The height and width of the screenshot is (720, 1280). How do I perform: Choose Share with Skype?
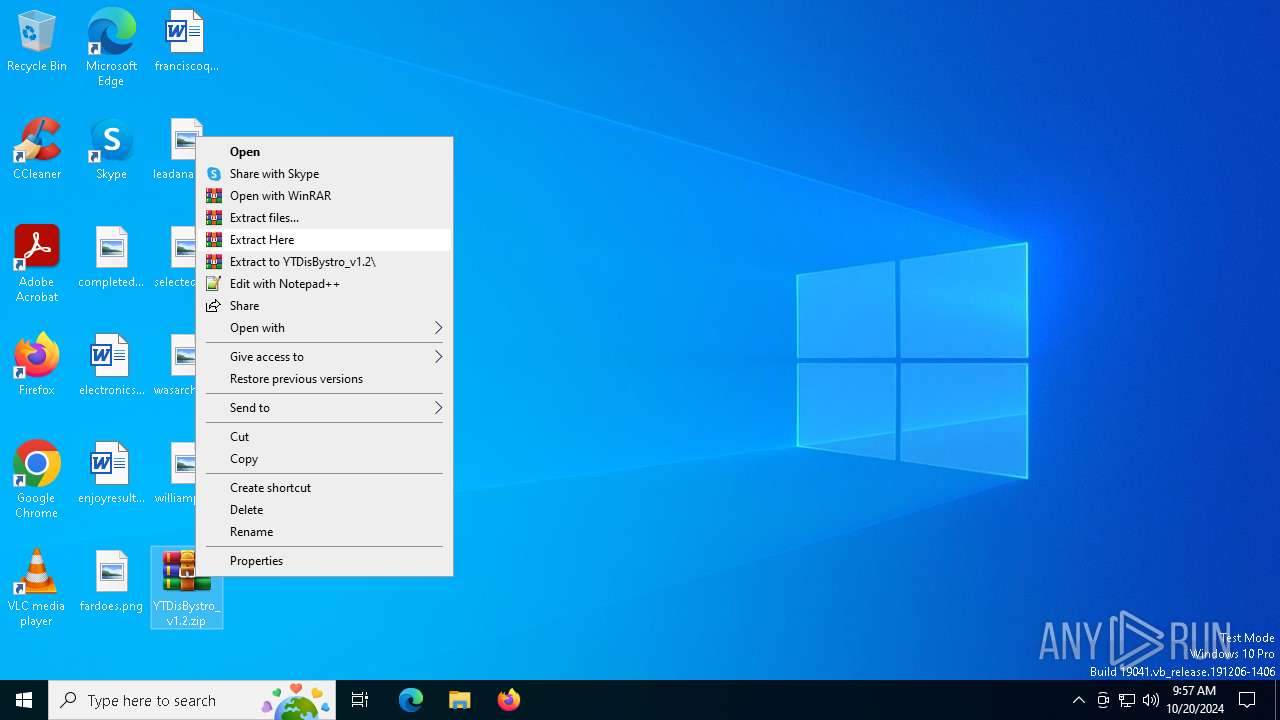[324, 174]
